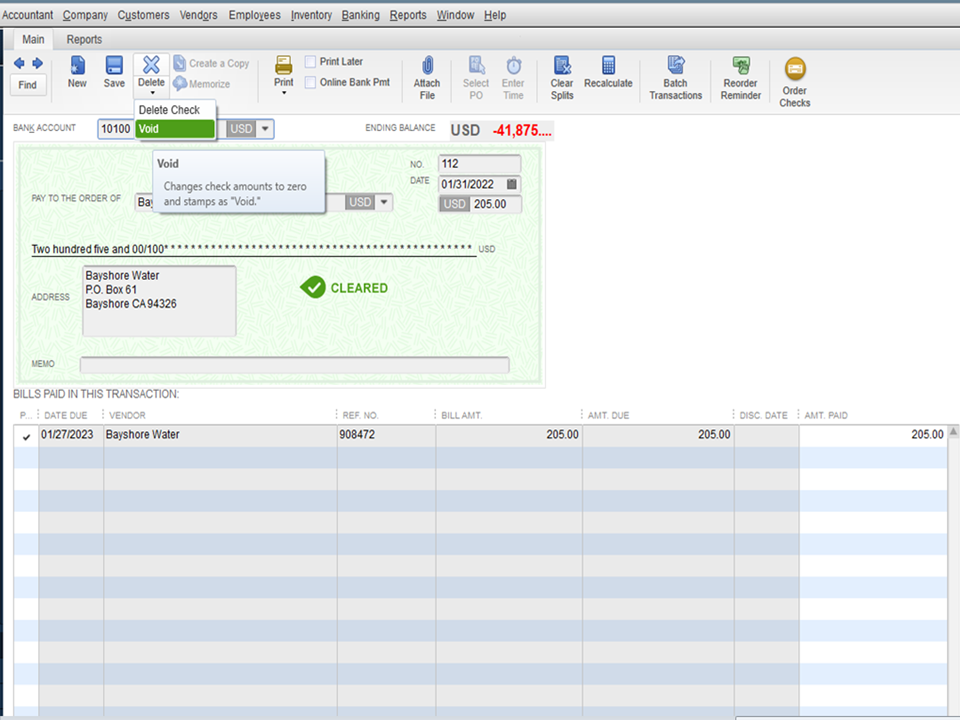This screenshot has height=720, width=960.
Task: Click Create a Copy
Action: [212, 63]
